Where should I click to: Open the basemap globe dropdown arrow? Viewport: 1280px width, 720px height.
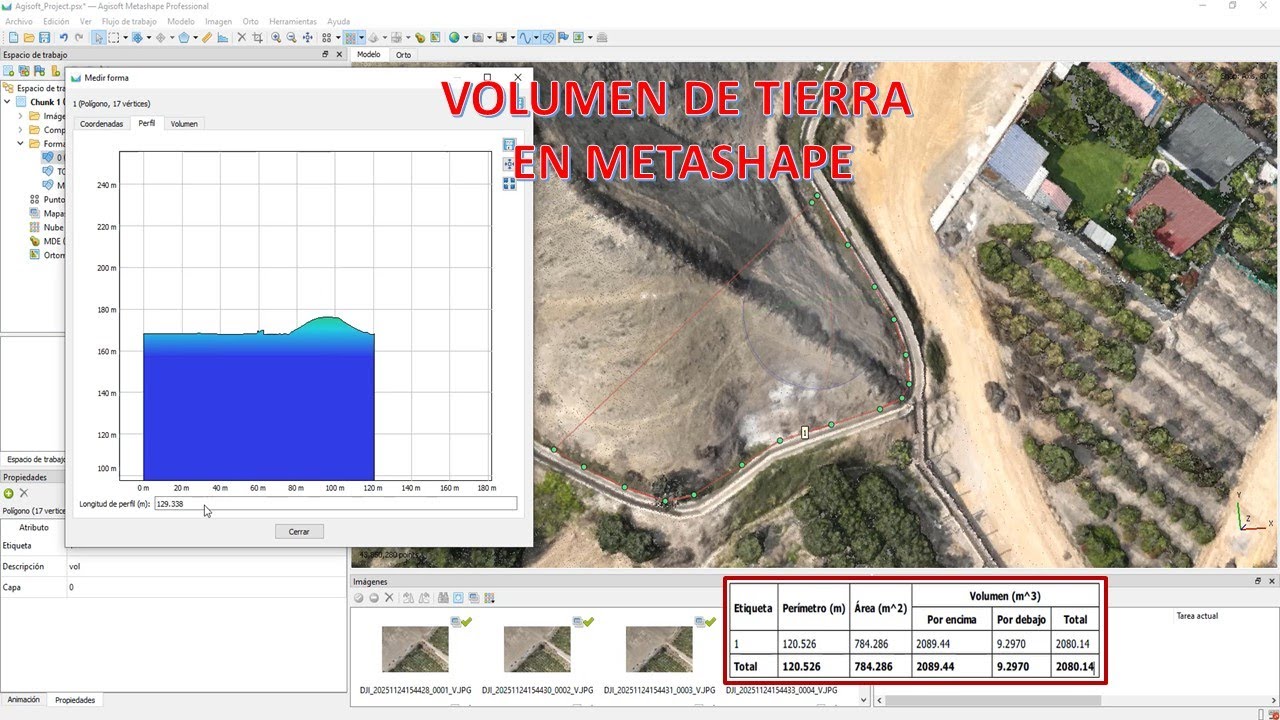coord(466,37)
